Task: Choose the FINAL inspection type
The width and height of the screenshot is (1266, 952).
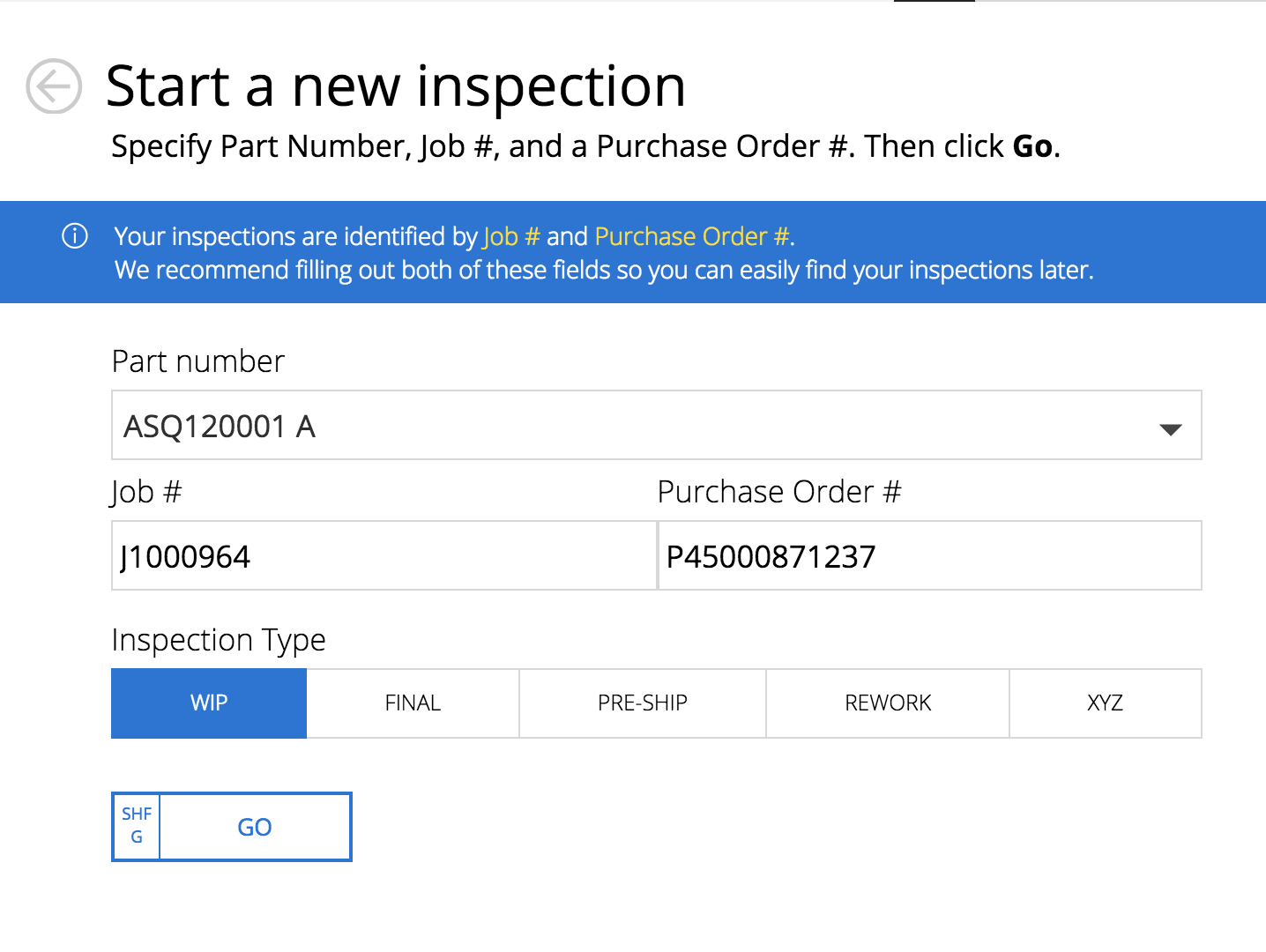Action: pos(413,703)
